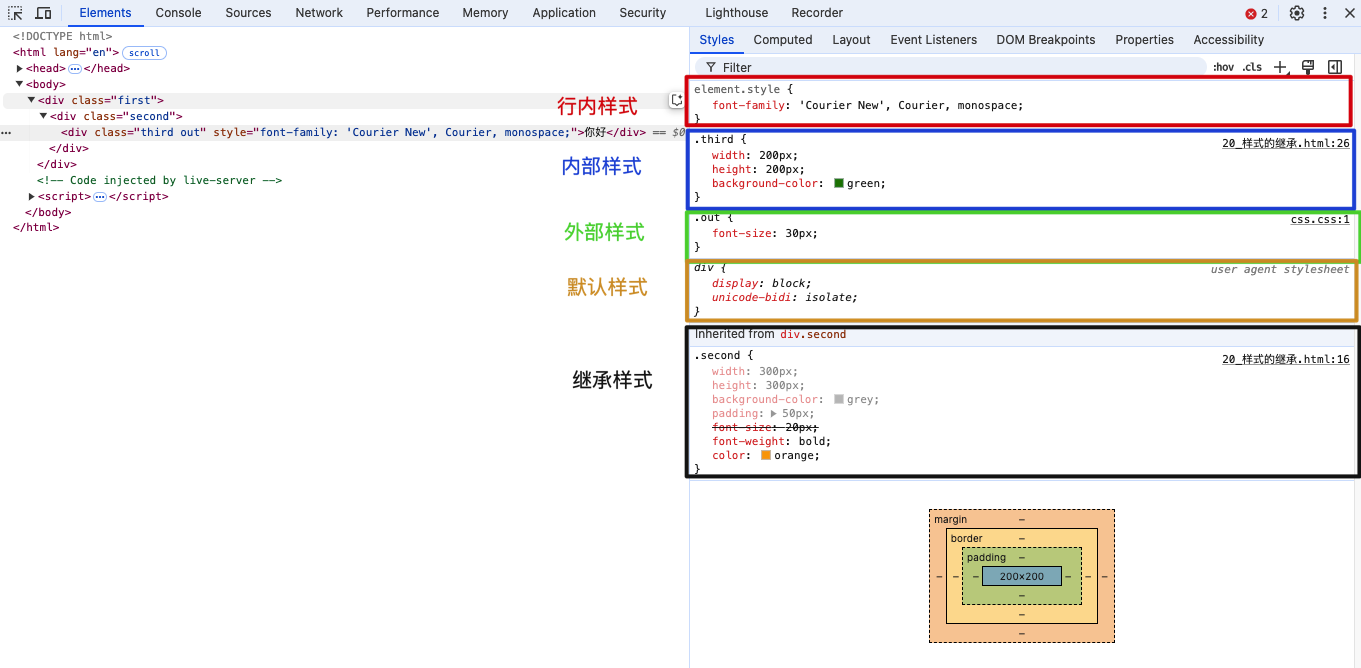Screen dimensions: 1361x668
Task: Select the DOCTYPE html line
Action: tap(63, 36)
